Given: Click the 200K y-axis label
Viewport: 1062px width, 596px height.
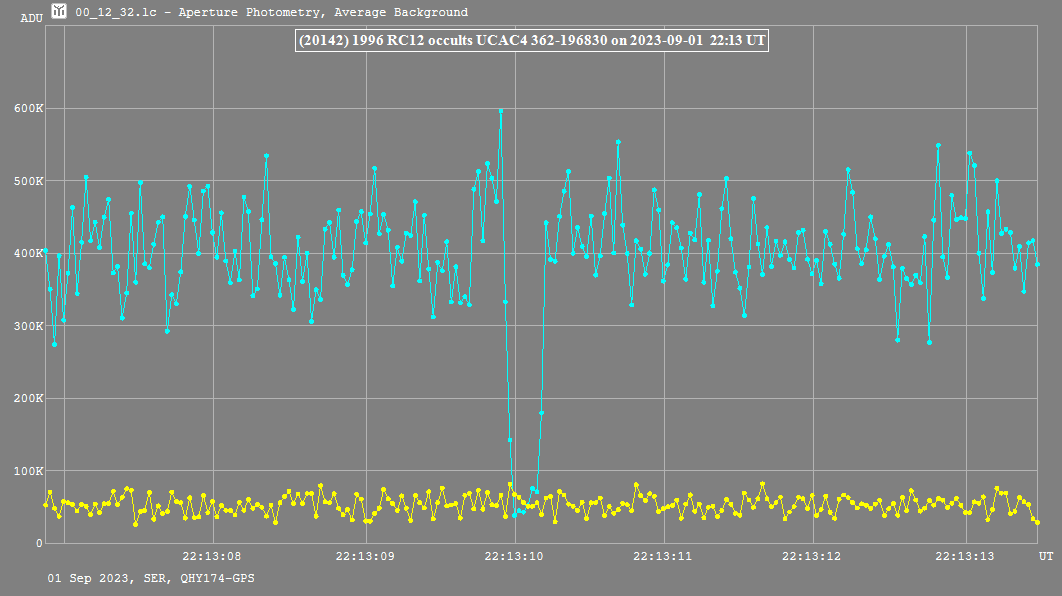Looking at the screenshot, I should 25,398.
